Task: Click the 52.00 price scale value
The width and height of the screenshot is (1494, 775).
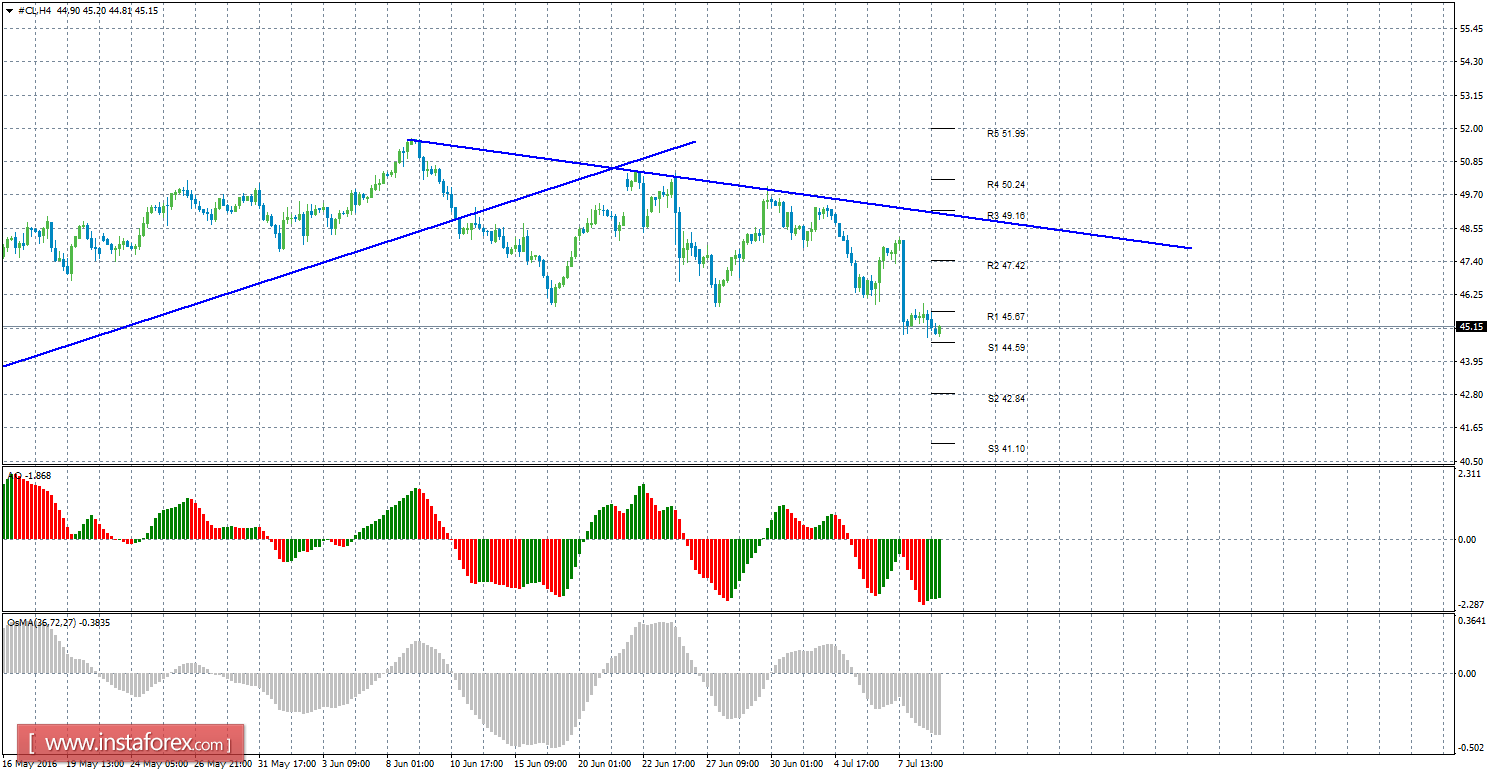Action: (1471, 129)
